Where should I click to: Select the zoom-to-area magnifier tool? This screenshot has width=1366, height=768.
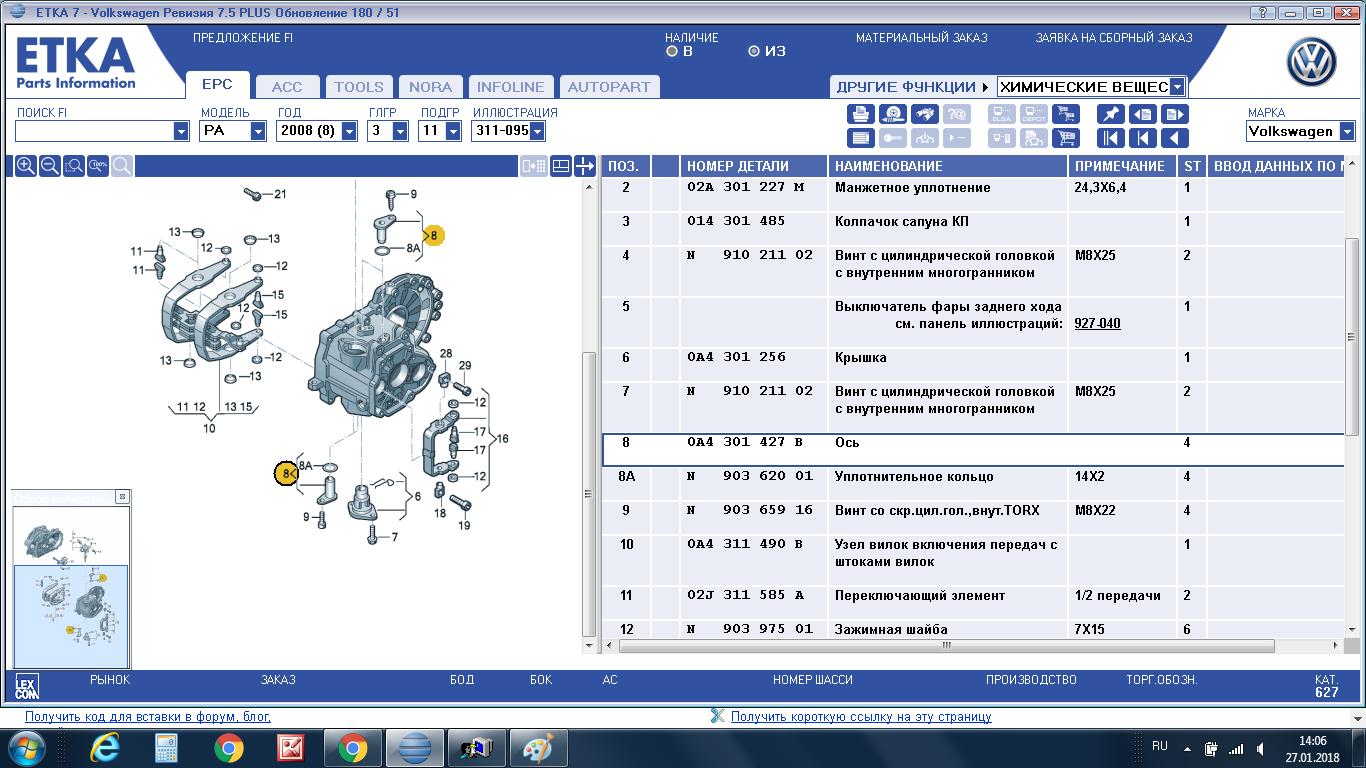coord(73,166)
